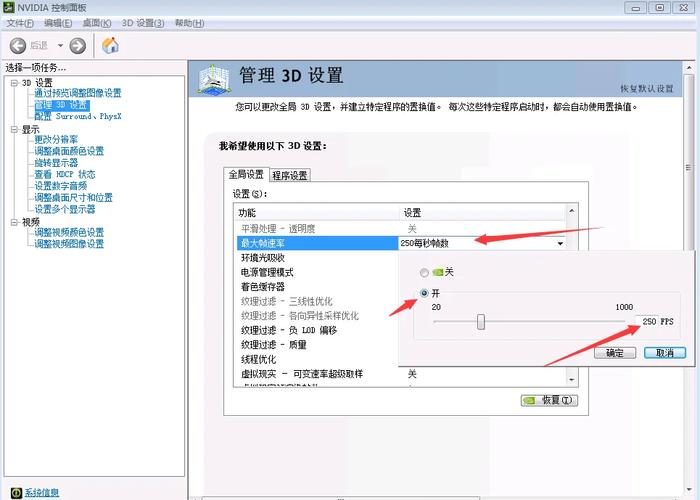Select 管理 3D 设置 in tree
The width and height of the screenshot is (700, 500).
[62, 105]
